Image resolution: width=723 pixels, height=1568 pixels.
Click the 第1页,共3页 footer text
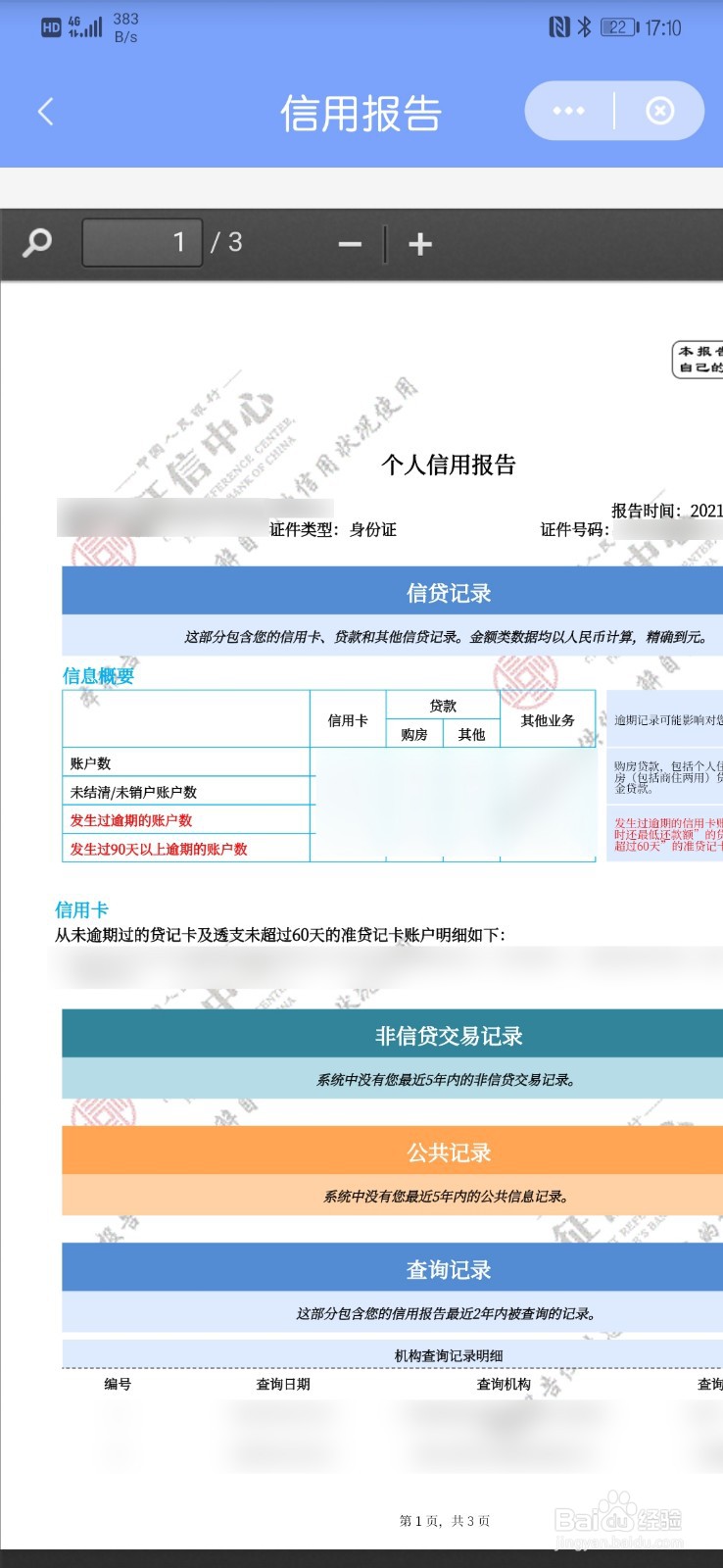(x=445, y=1521)
